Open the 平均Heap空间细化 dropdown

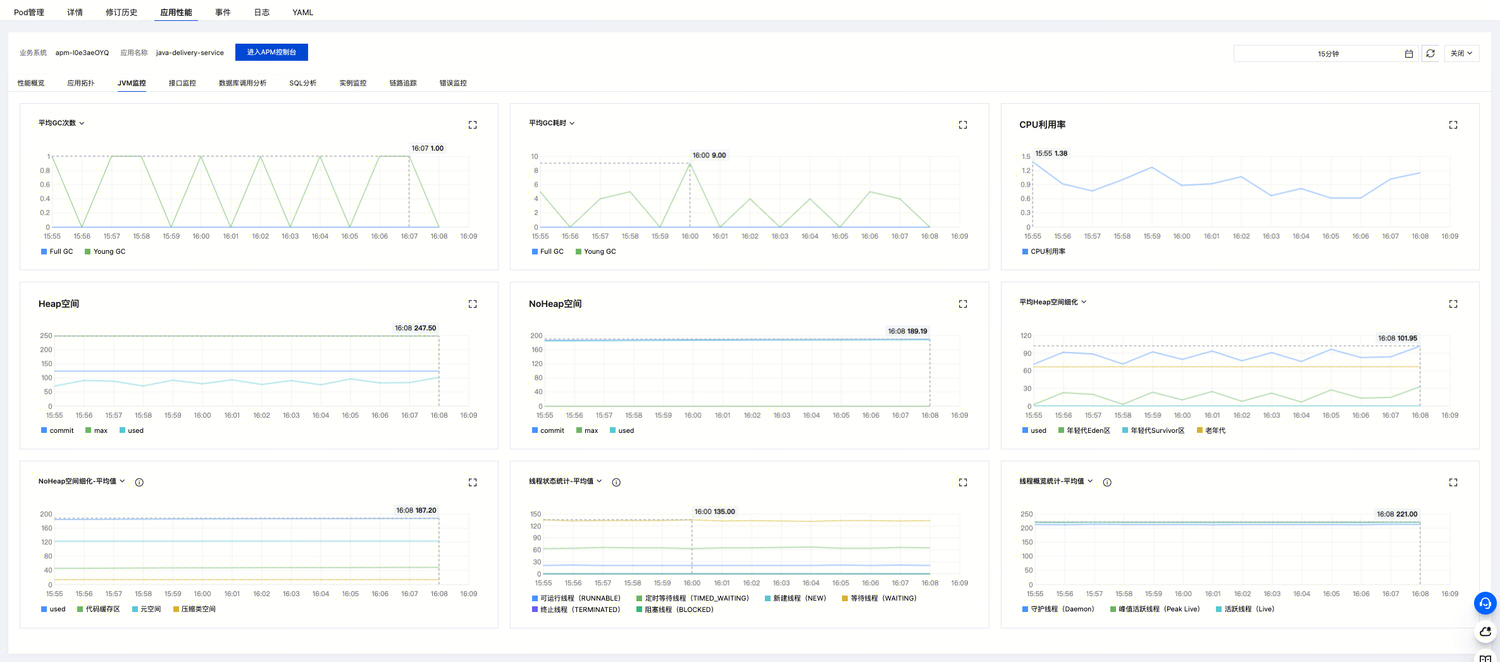[1053, 302]
